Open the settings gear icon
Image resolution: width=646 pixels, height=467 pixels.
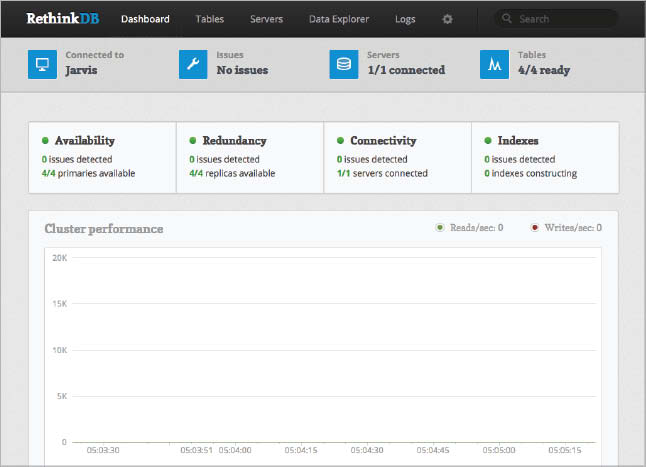click(447, 19)
